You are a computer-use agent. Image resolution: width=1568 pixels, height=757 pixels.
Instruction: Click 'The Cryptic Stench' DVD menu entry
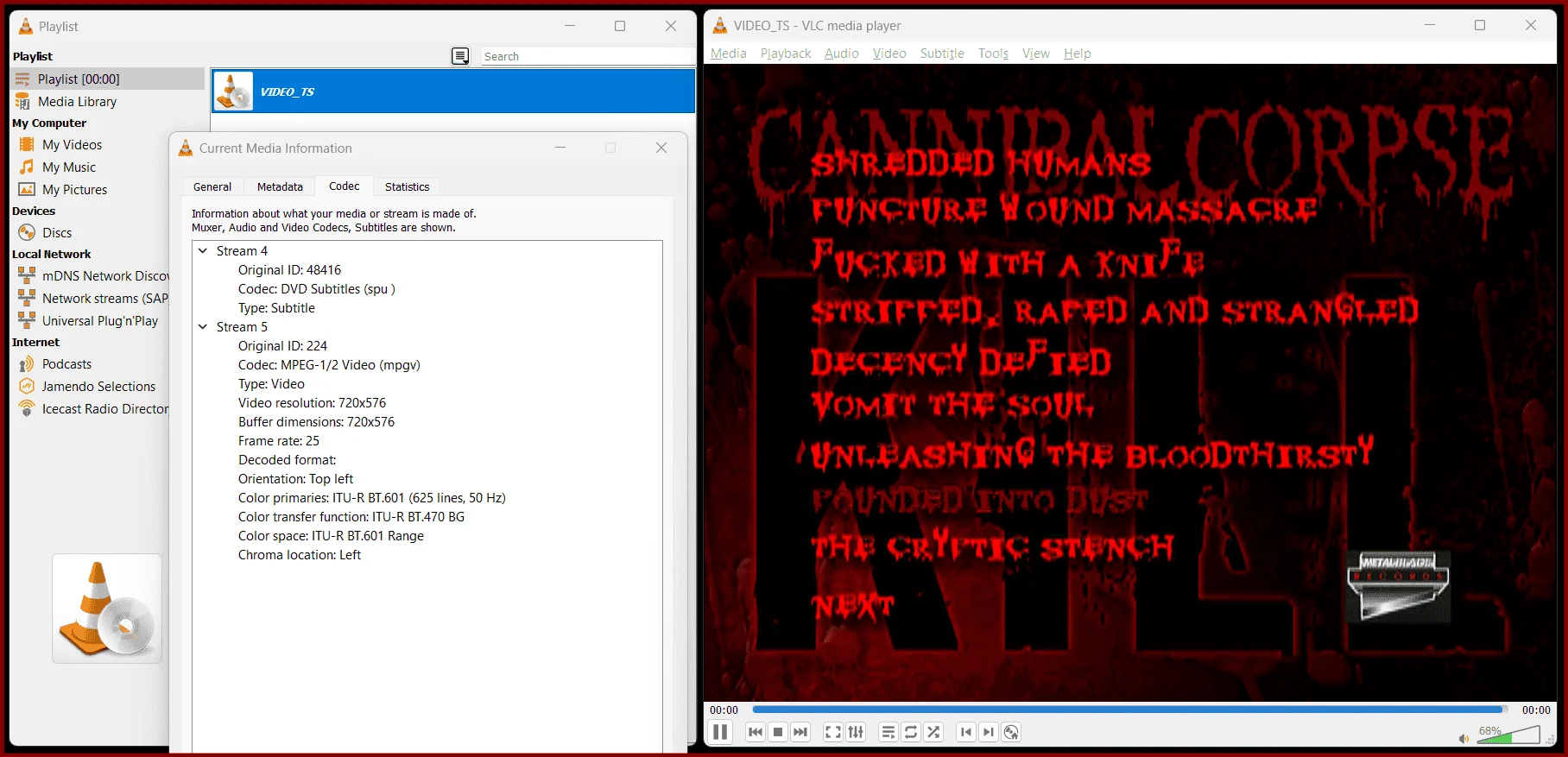tap(993, 547)
